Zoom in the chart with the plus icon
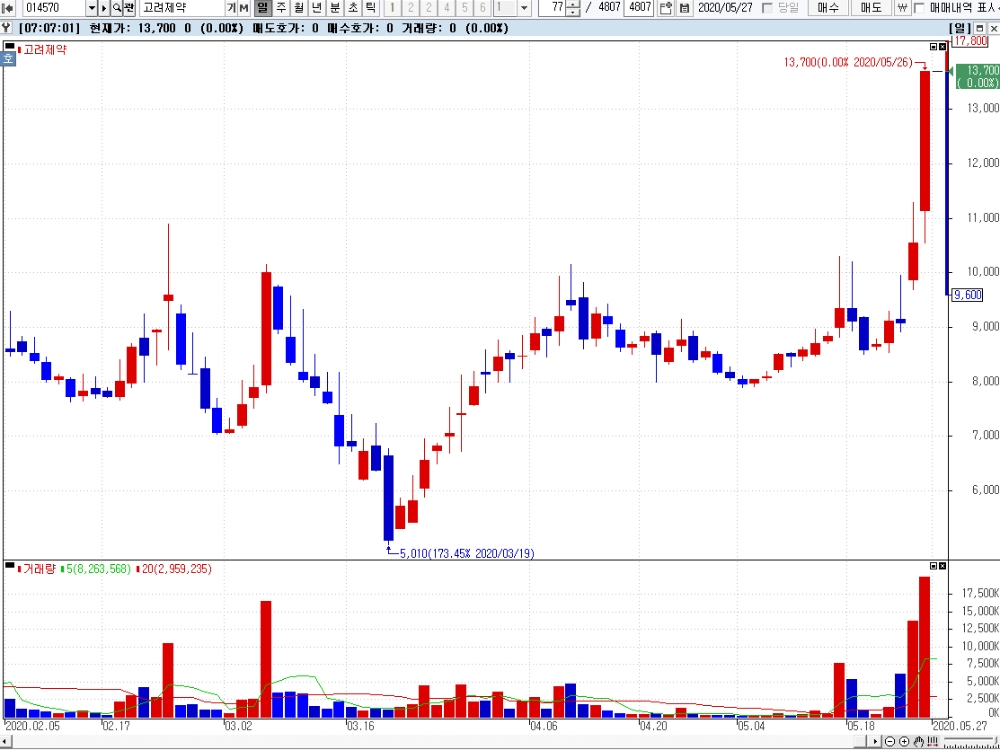This screenshot has height=750, width=1000. [904, 741]
